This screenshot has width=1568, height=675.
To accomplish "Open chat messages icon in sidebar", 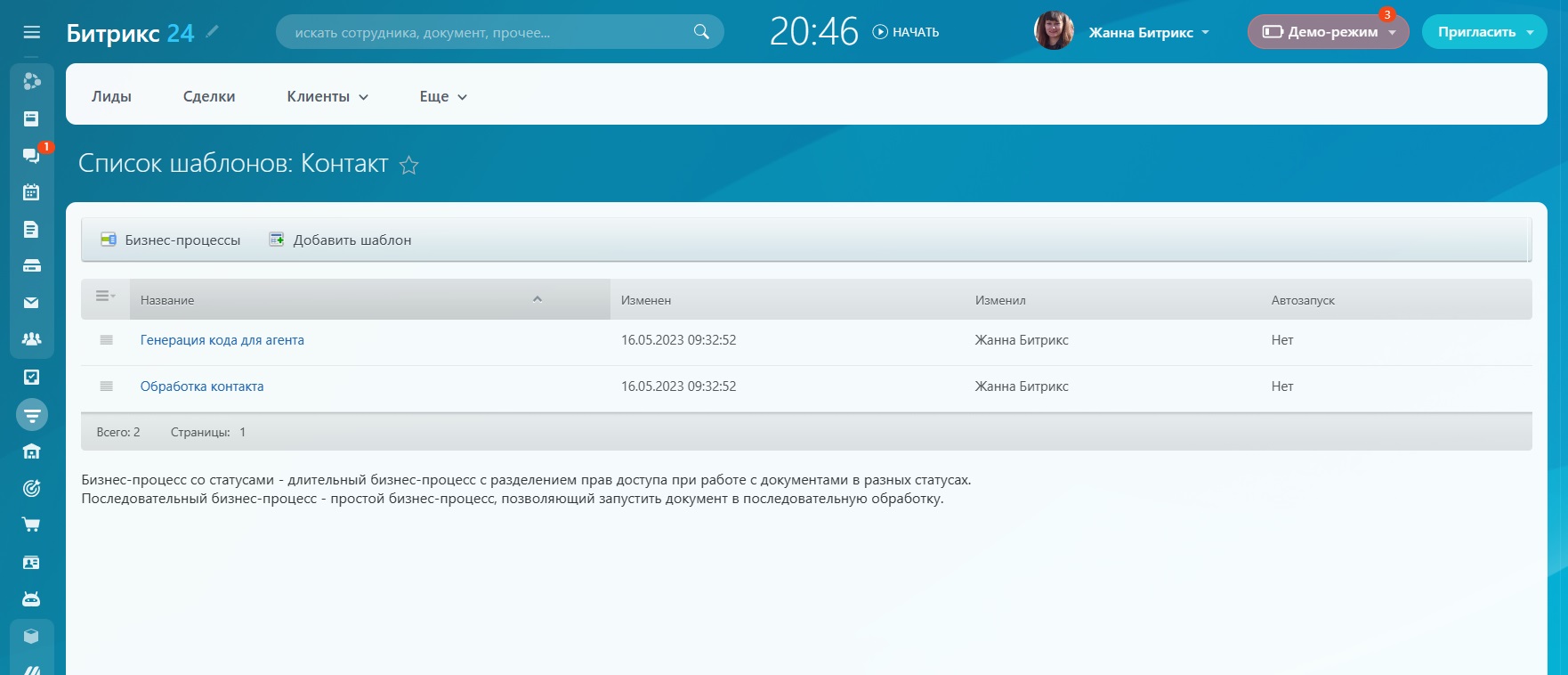I will (31, 156).
